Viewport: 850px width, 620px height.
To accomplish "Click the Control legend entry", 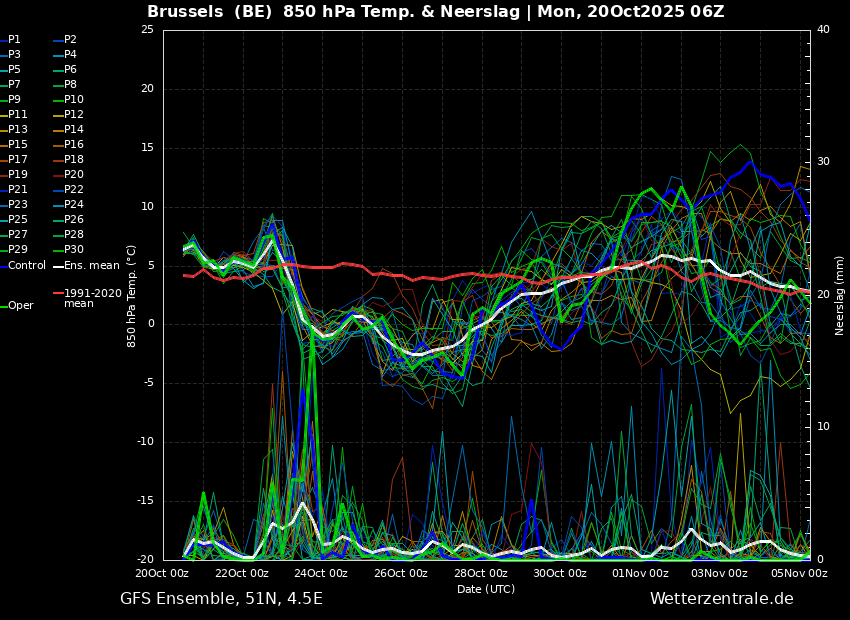I will (23, 266).
